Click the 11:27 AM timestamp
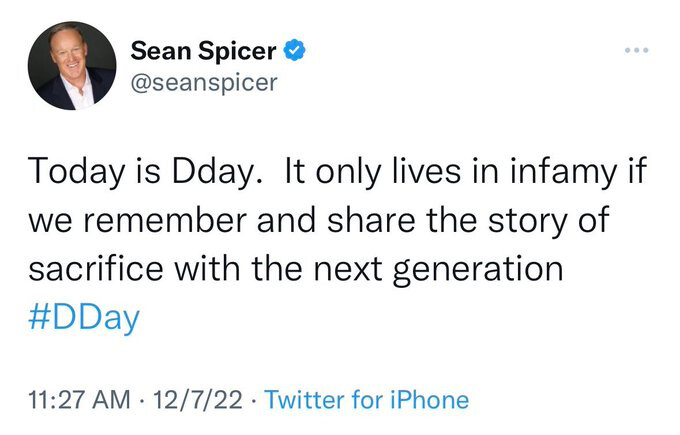This screenshot has width=680, height=435. (x=76, y=400)
